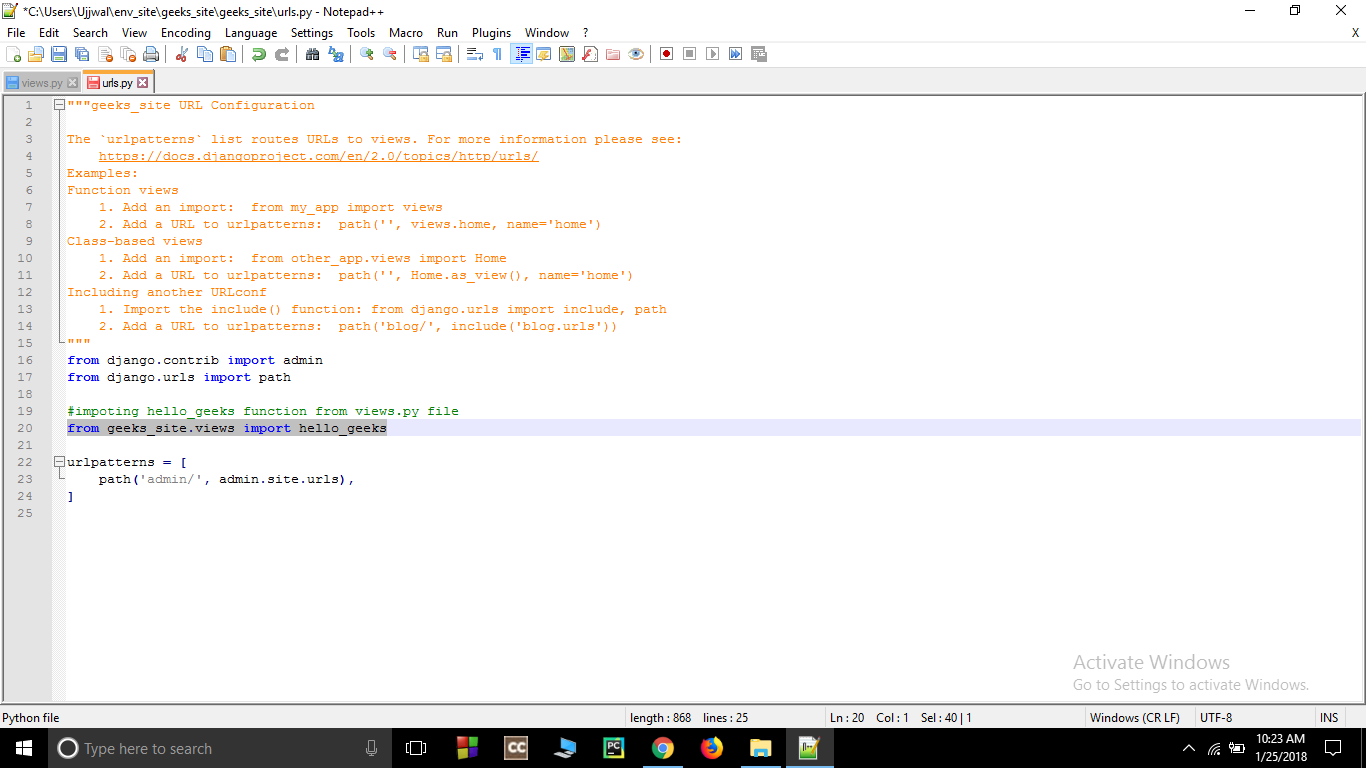
Task: Click the toolbar Close document icon
Action: [105, 54]
